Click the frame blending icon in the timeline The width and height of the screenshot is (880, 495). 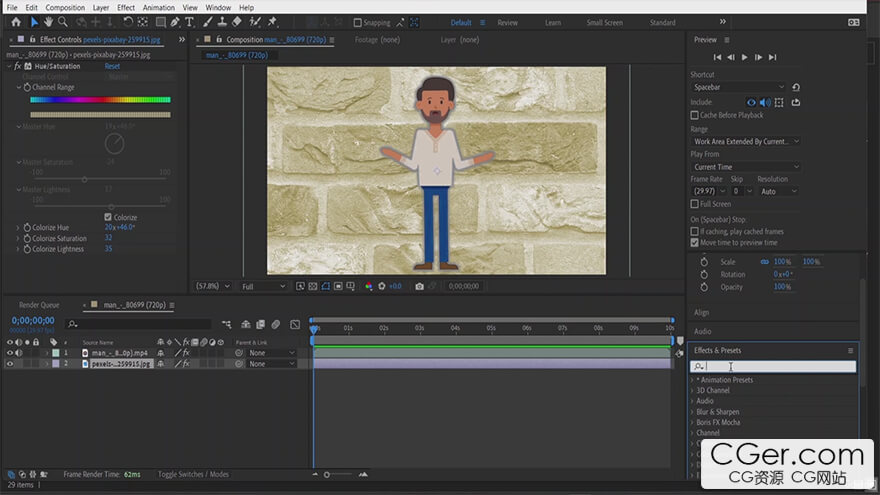coord(260,324)
